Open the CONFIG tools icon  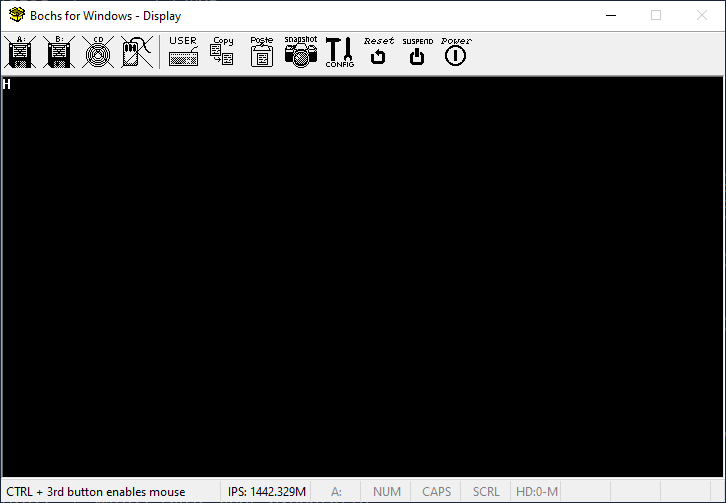coord(339,52)
